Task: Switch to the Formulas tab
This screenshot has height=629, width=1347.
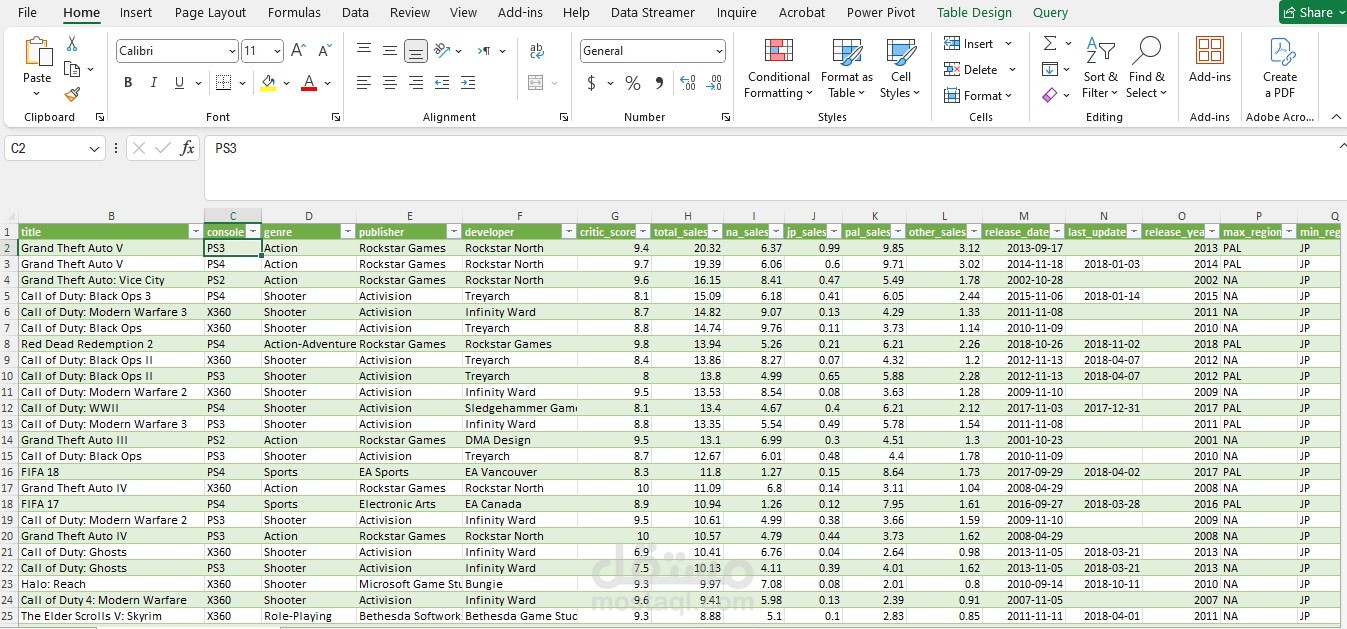Action: point(294,13)
